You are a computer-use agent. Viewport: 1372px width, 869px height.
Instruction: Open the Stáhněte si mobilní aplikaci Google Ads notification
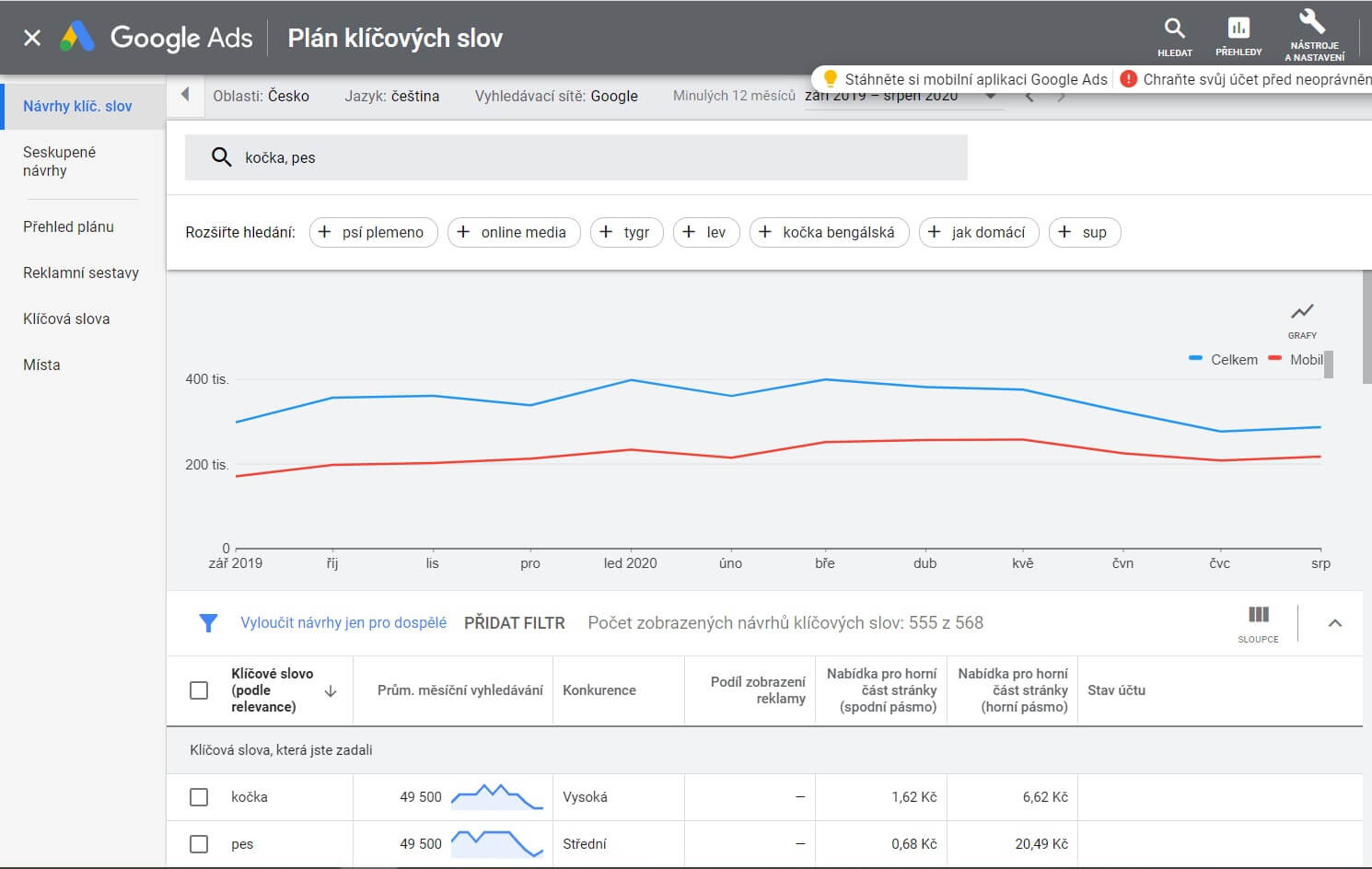pyautogui.click(x=976, y=79)
